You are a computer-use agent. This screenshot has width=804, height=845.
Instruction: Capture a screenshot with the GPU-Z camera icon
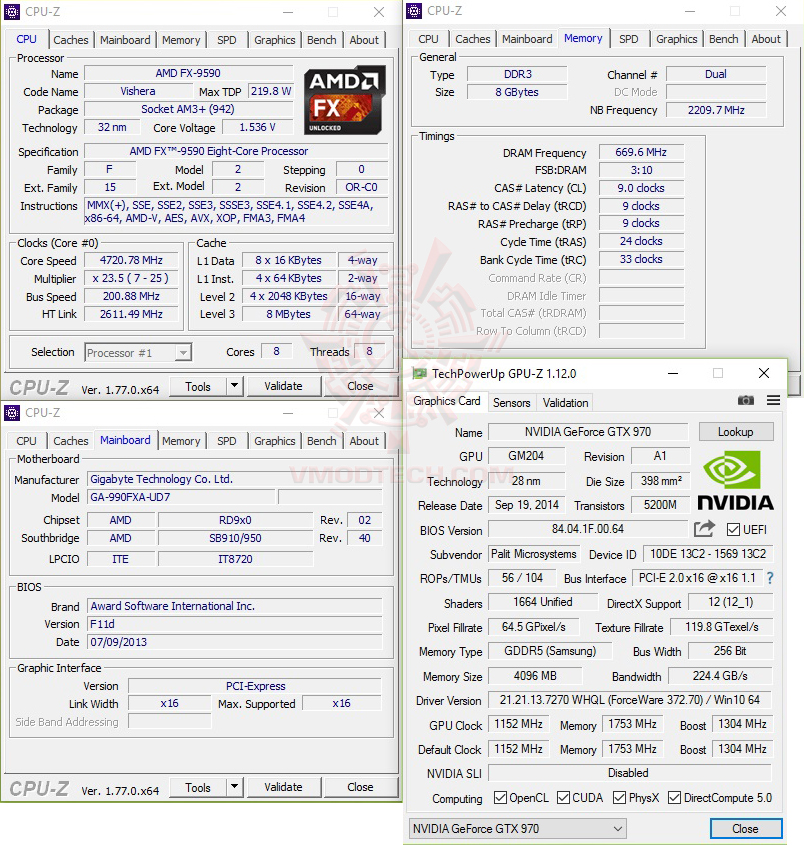point(745,400)
